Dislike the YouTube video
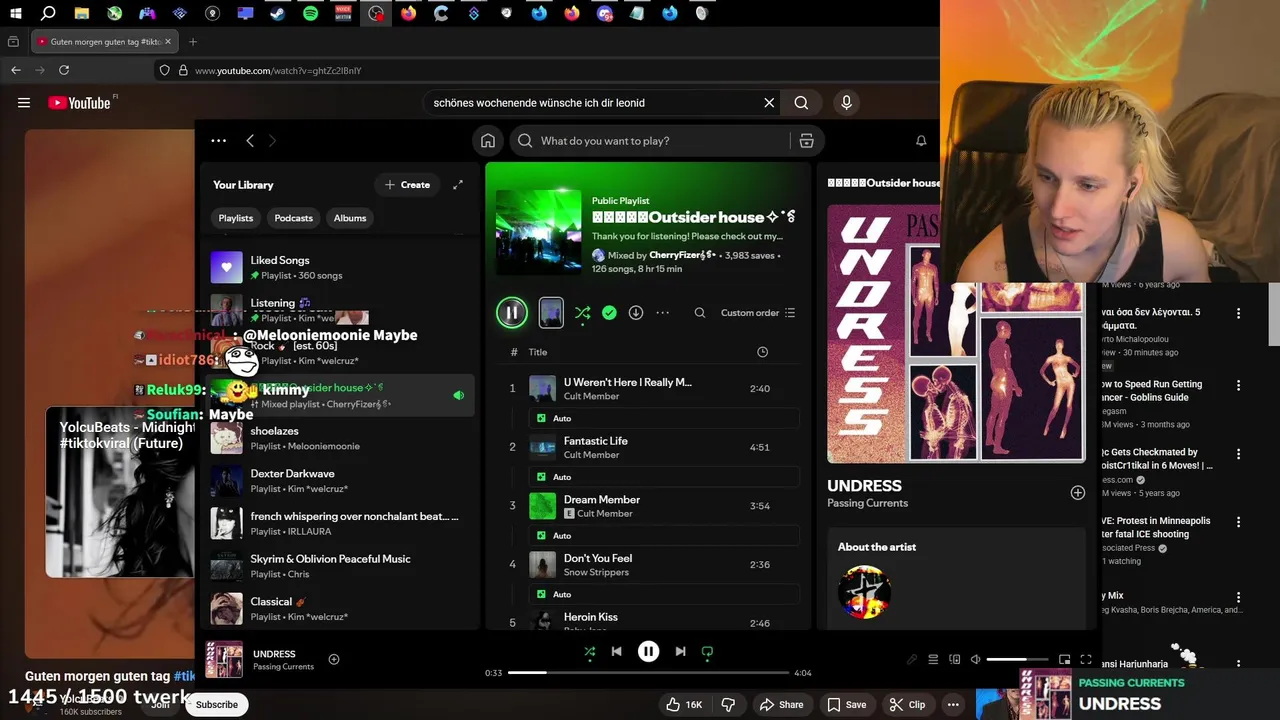This screenshot has width=1280, height=720. pyautogui.click(x=728, y=704)
